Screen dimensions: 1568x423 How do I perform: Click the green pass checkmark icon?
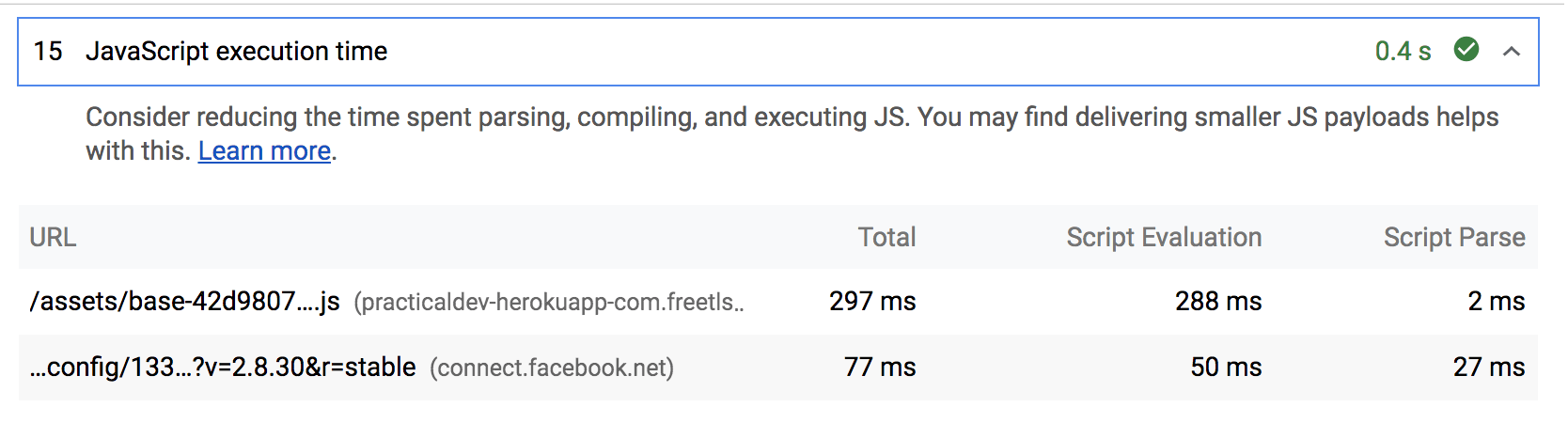tap(1466, 50)
